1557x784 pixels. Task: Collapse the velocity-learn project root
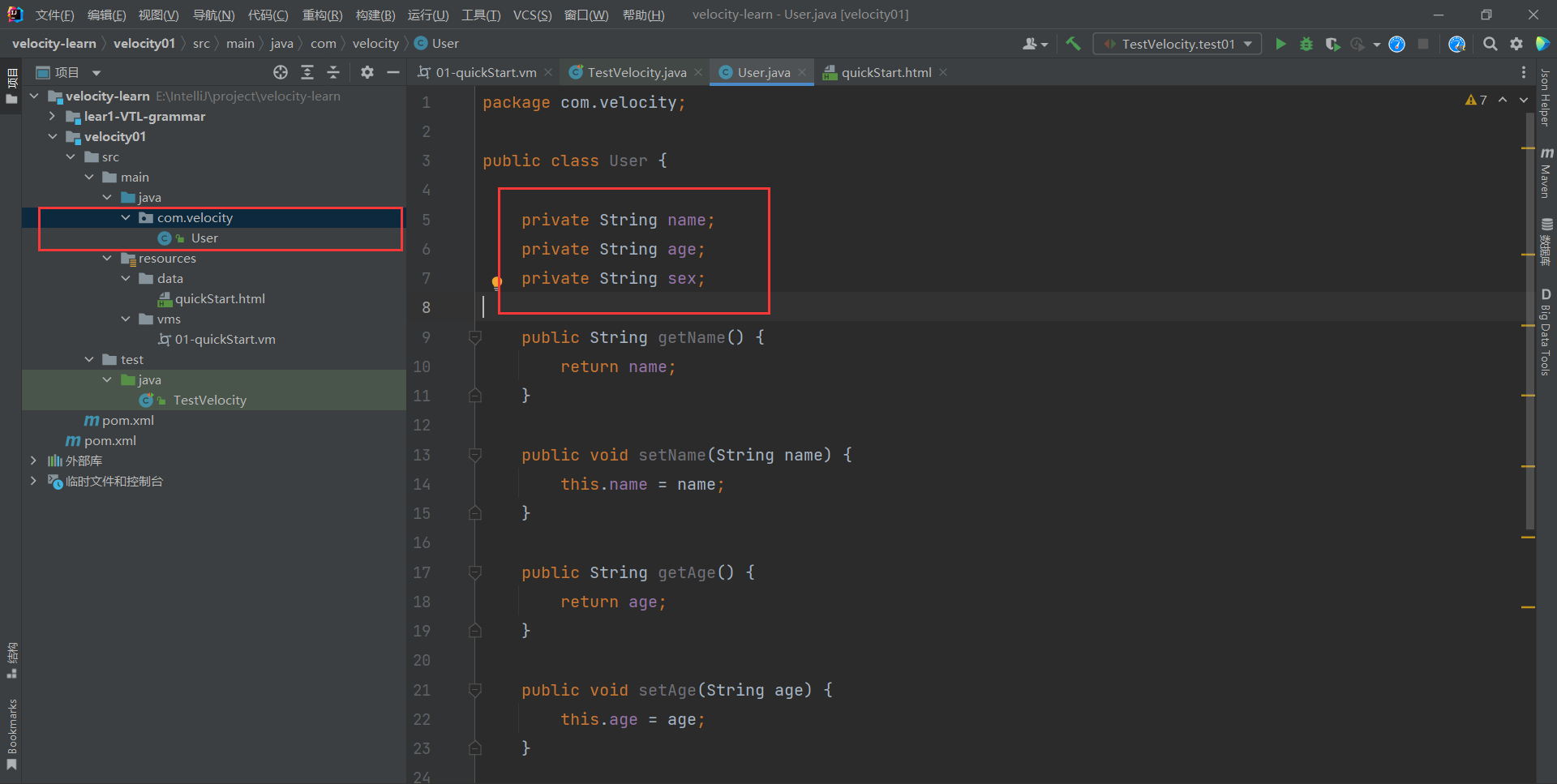[x=34, y=96]
